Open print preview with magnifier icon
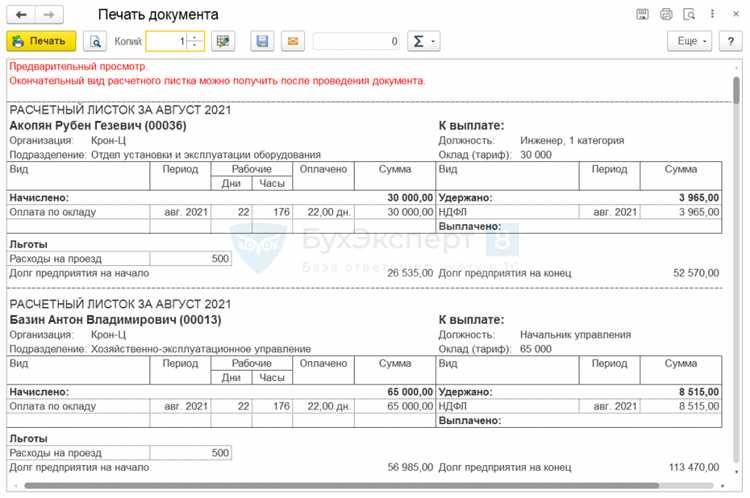This screenshot has height=498, width=750. click(x=95, y=41)
